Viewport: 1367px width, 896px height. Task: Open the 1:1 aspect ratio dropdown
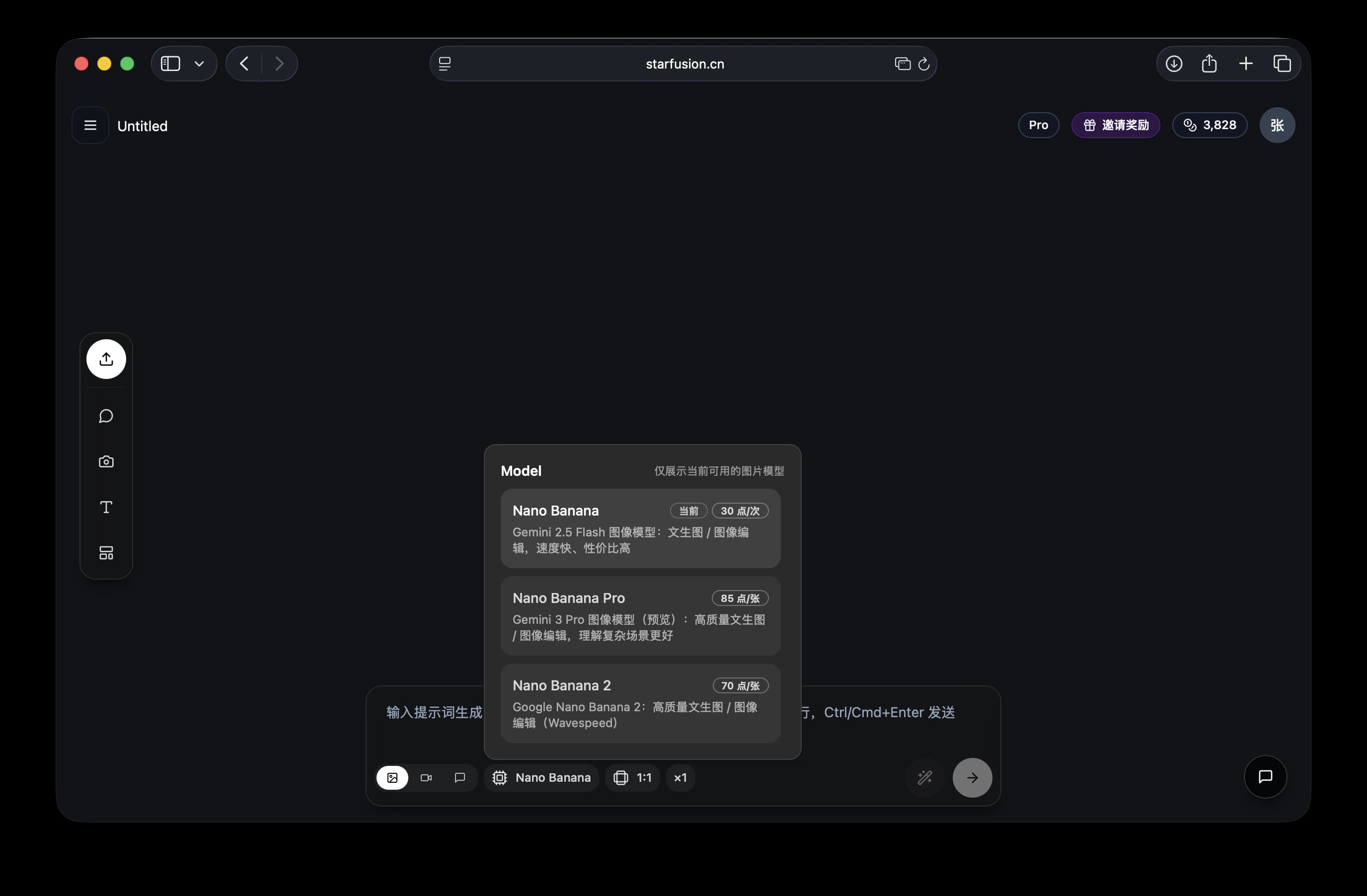(x=632, y=777)
